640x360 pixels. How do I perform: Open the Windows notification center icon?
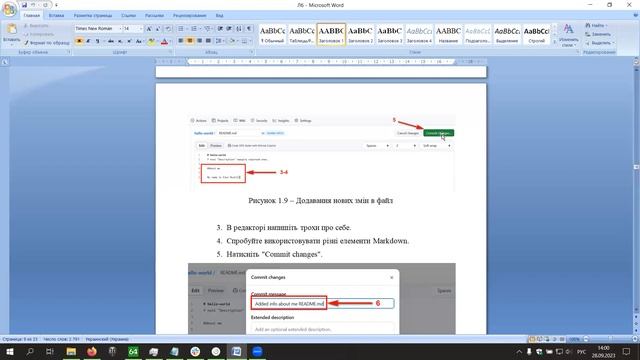pyautogui.click(x=627, y=351)
